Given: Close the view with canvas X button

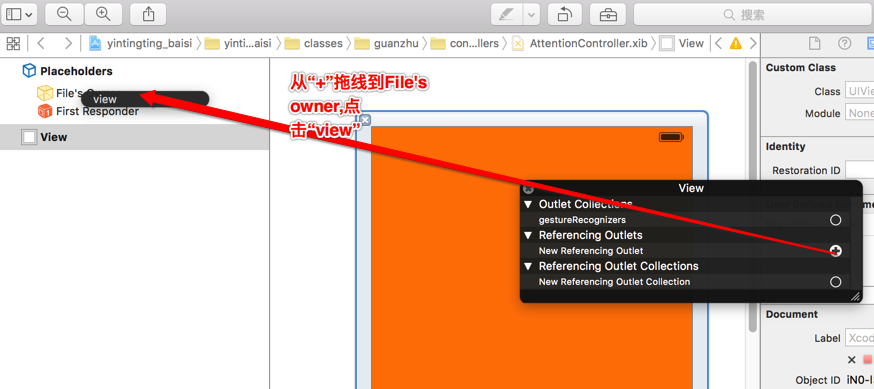Looking at the screenshot, I should (x=365, y=119).
